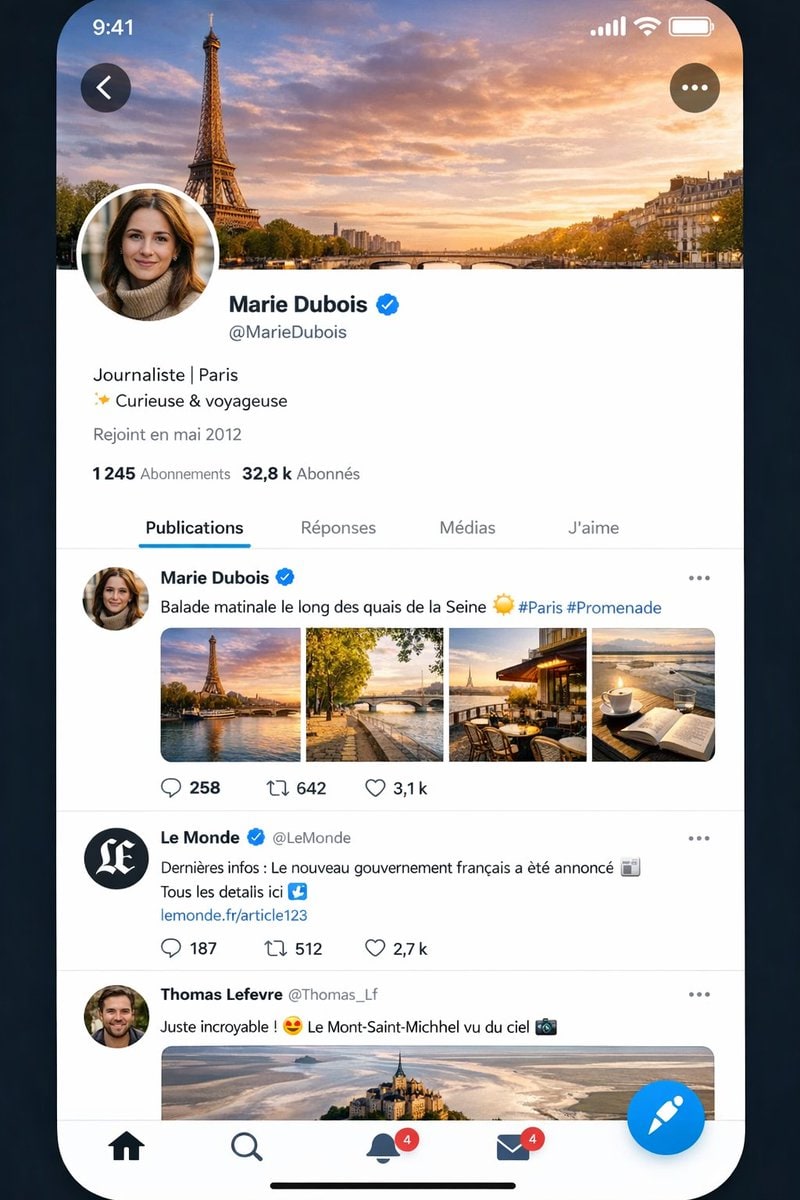Open notifications bell icon
The image size is (800, 1200).
click(x=382, y=1148)
